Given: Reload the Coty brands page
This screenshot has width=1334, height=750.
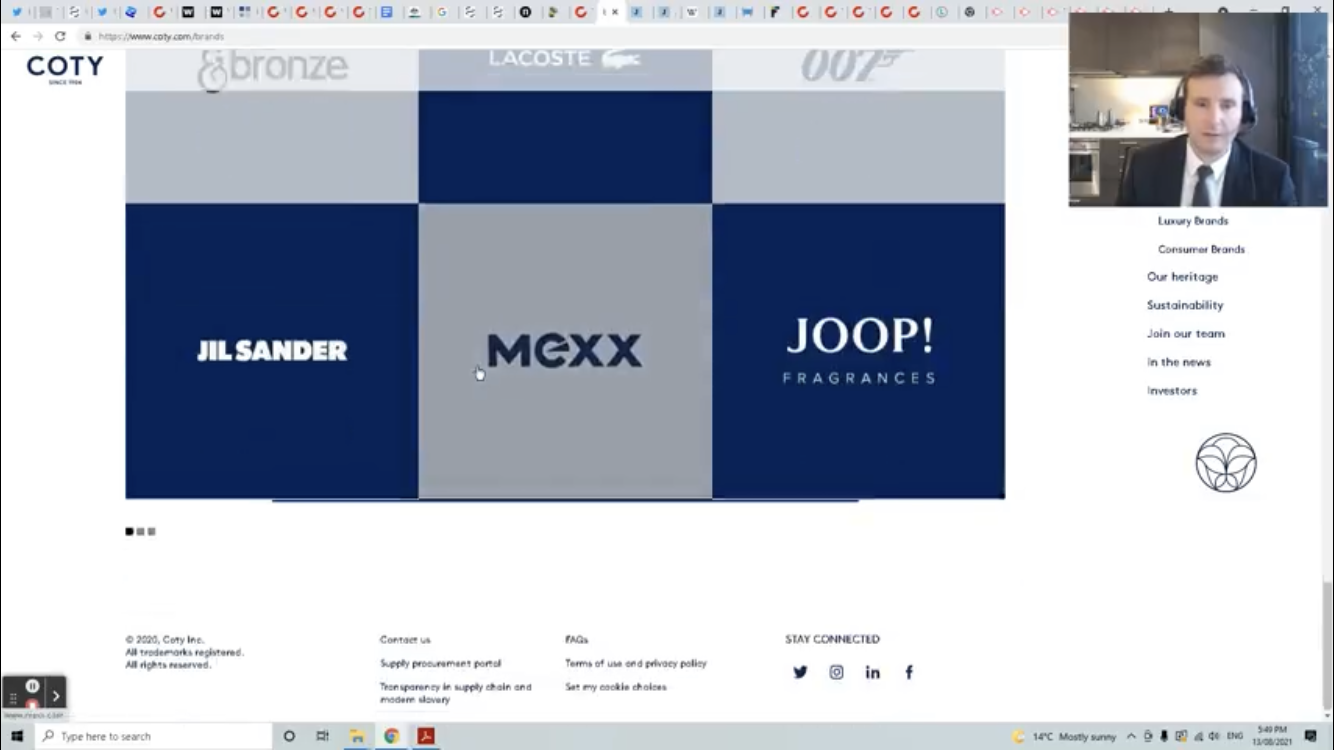Looking at the screenshot, I should tap(60, 36).
